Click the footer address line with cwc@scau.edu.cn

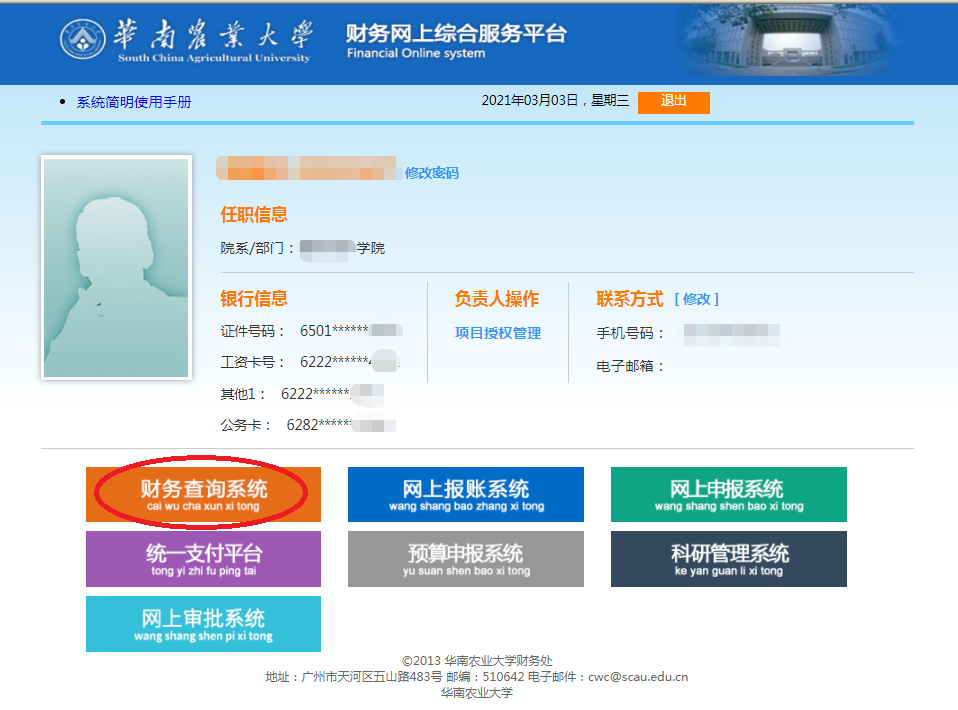pyautogui.click(x=477, y=677)
